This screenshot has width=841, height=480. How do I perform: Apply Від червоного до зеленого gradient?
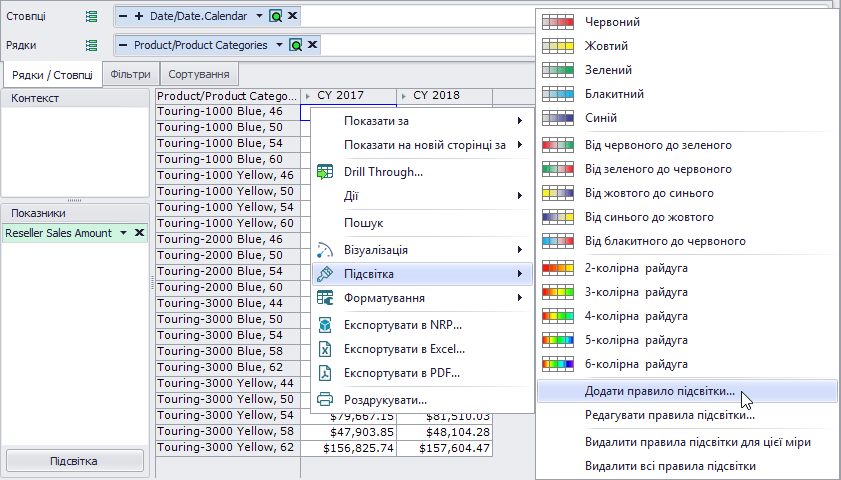pyautogui.click(x=687, y=145)
